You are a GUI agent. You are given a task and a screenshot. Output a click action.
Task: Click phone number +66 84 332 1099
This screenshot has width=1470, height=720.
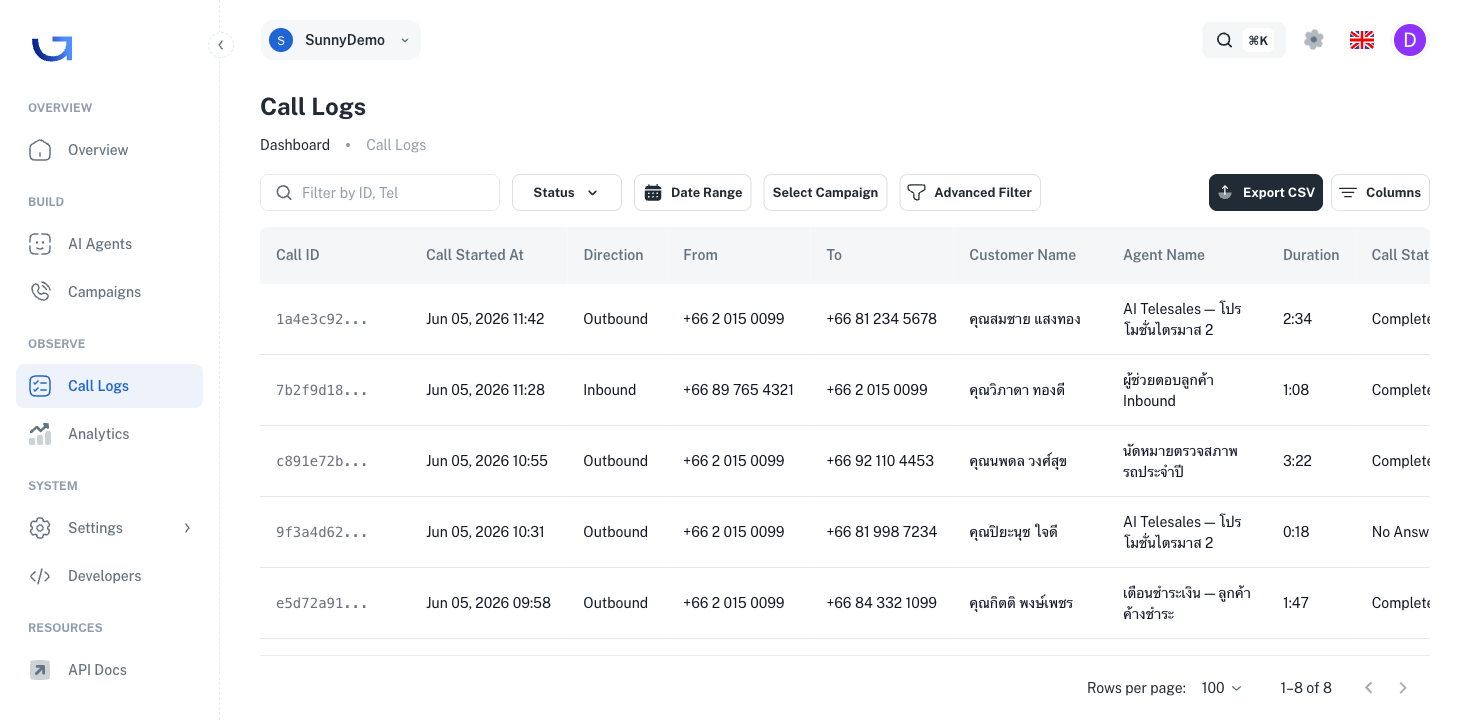pos(881,603)
